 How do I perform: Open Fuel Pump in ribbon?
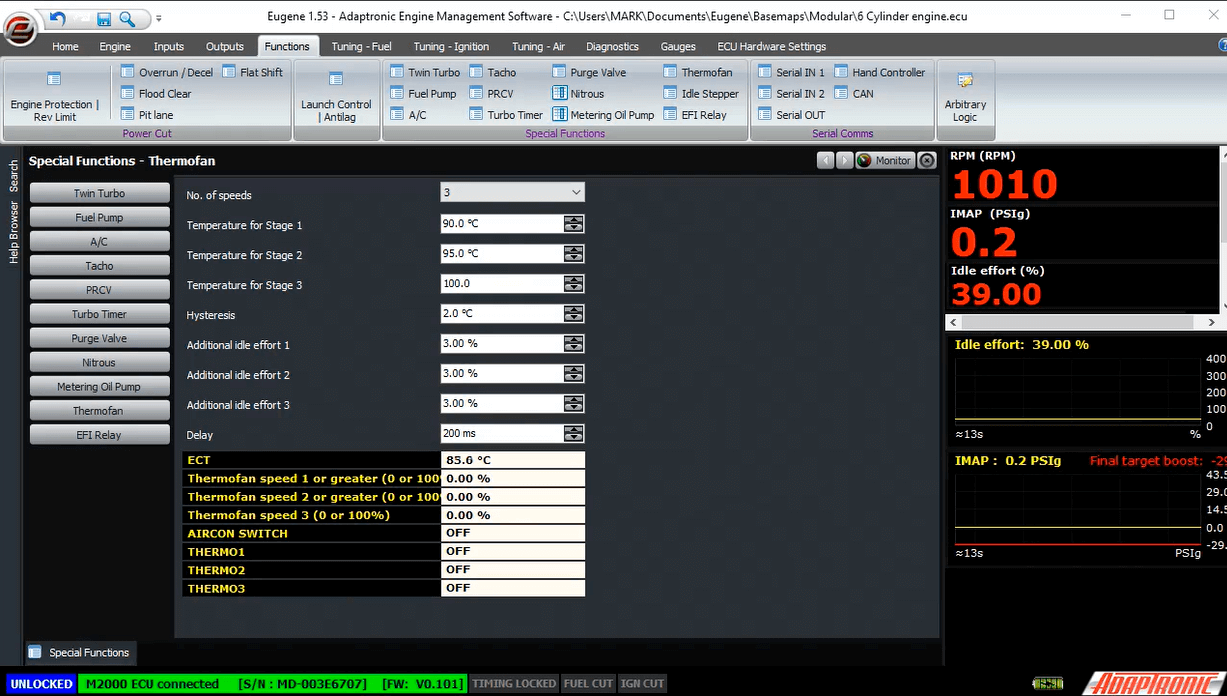(423, 94)
